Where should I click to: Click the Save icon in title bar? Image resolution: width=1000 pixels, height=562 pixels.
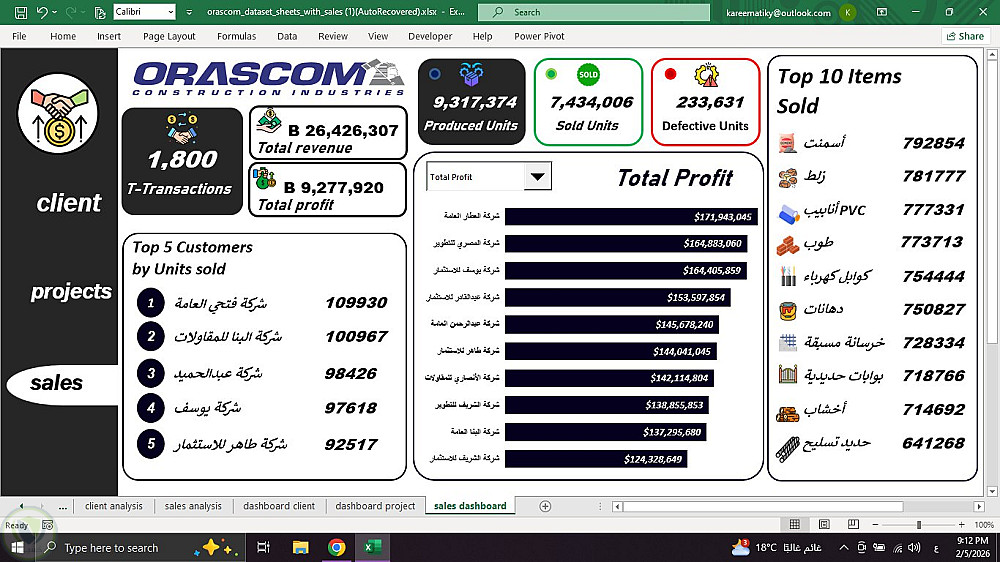click(x=21, y=12)
